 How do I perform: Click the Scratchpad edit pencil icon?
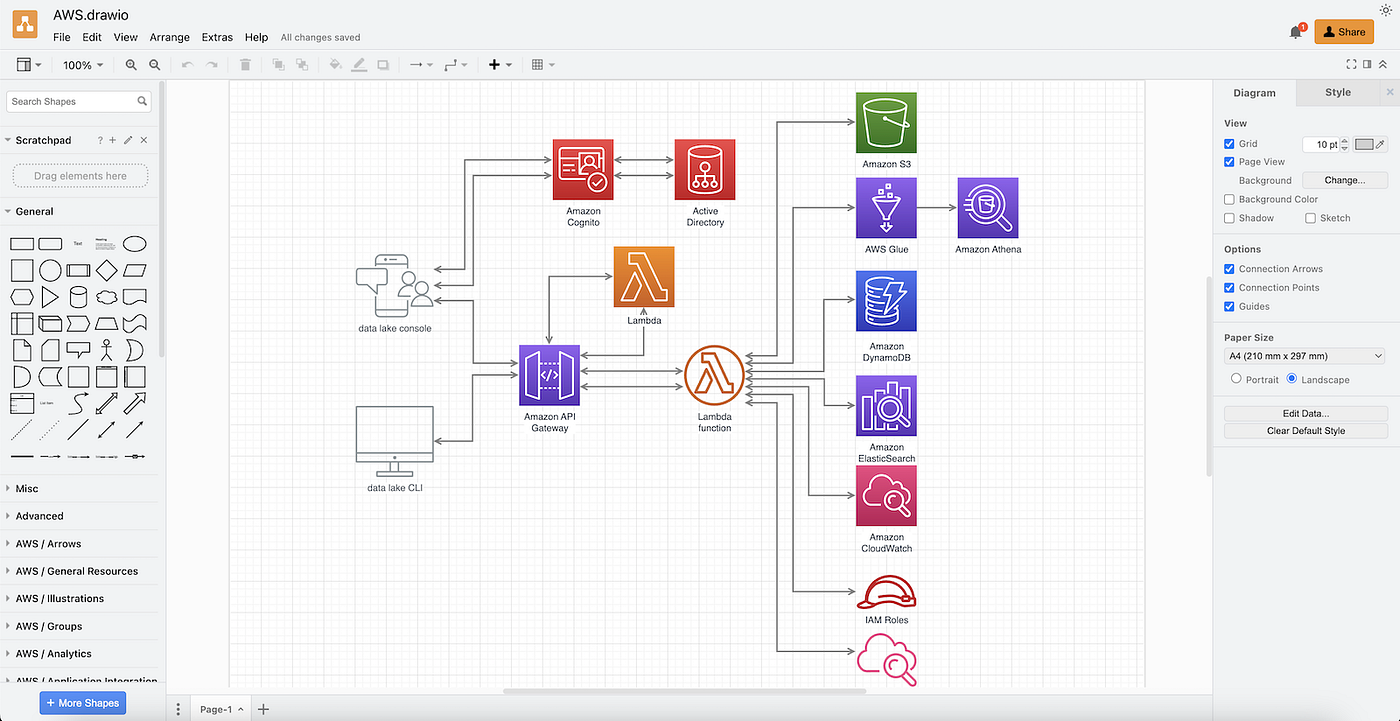pos(128,140)
